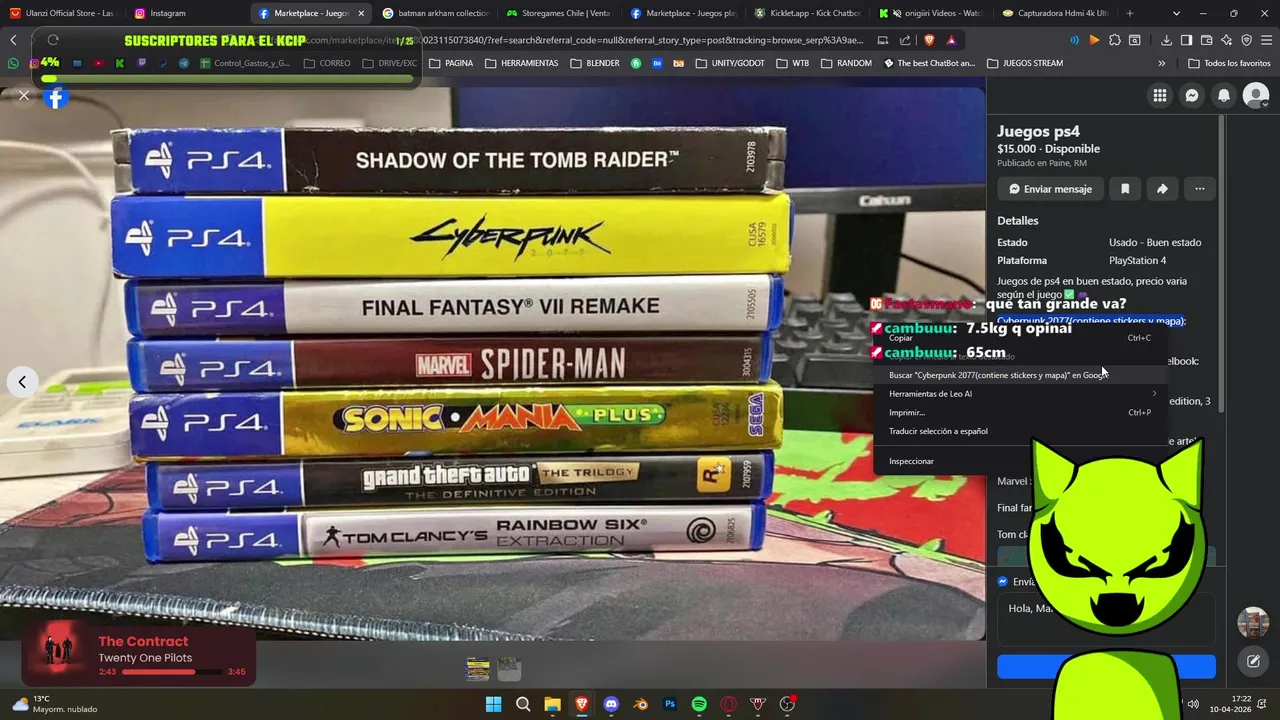Image resolution: width=1280 pixels, height=720 pixels.
Task: Close the Marketplace photo viewer with X
Action: [24, 96]
